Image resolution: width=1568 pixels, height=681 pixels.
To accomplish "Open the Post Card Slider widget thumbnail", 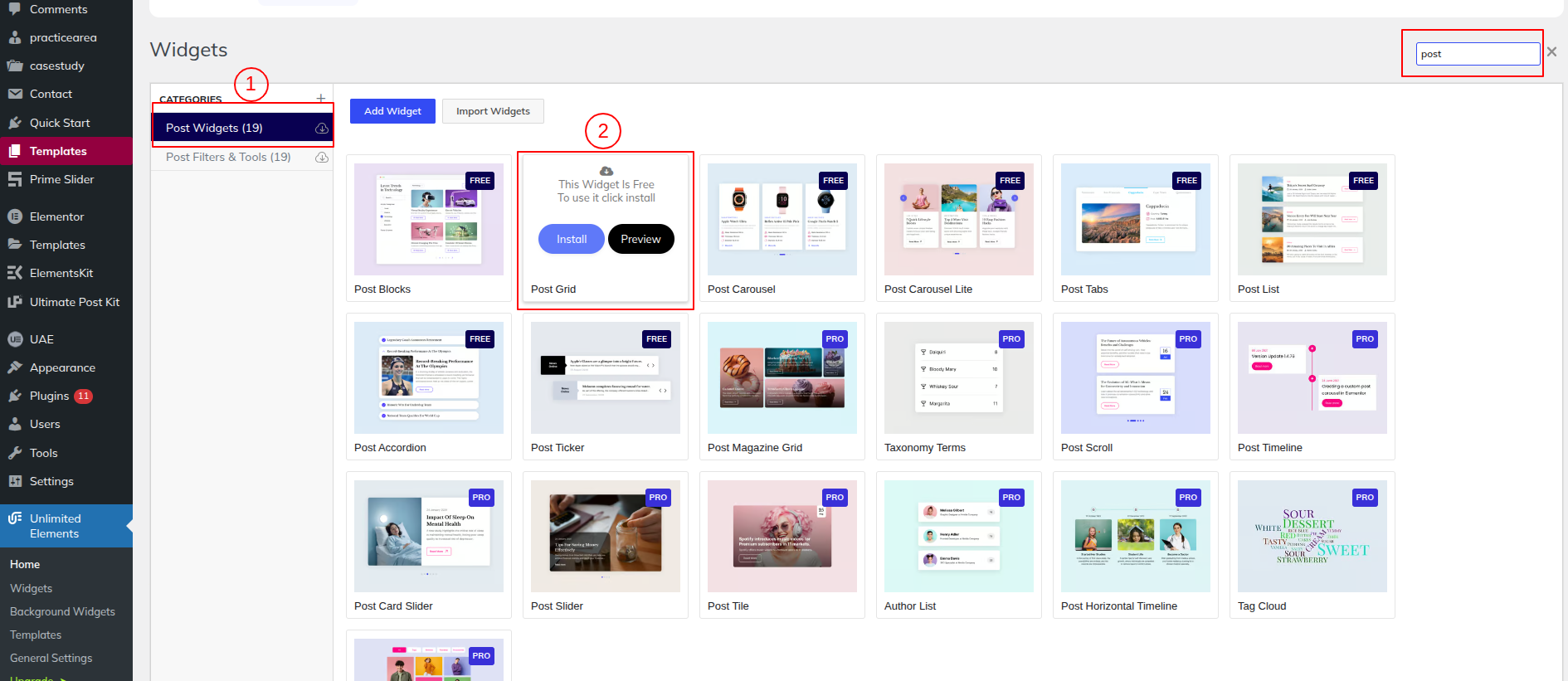I will click(429, 536).
